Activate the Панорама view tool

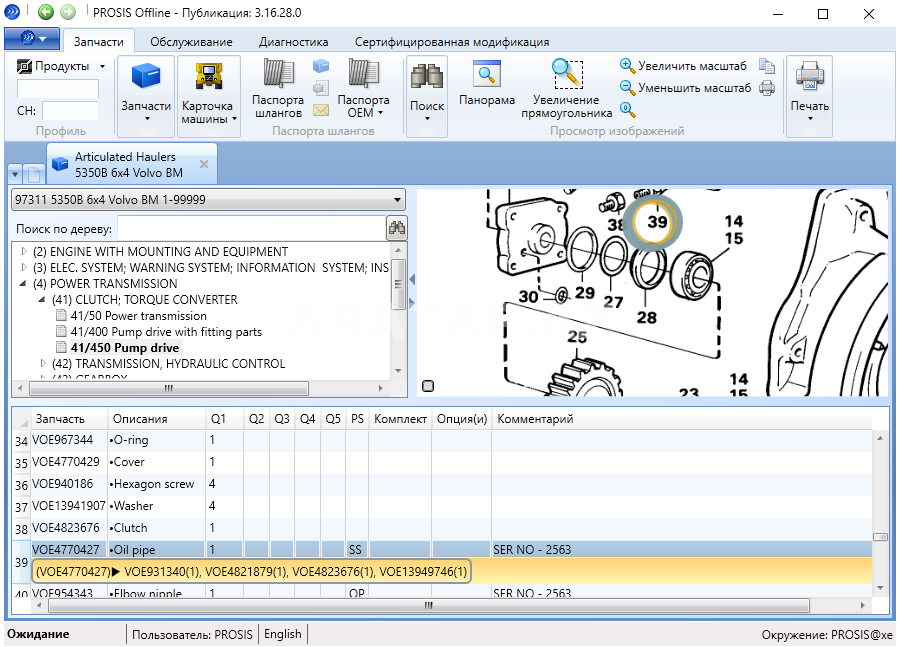[487, 84]
